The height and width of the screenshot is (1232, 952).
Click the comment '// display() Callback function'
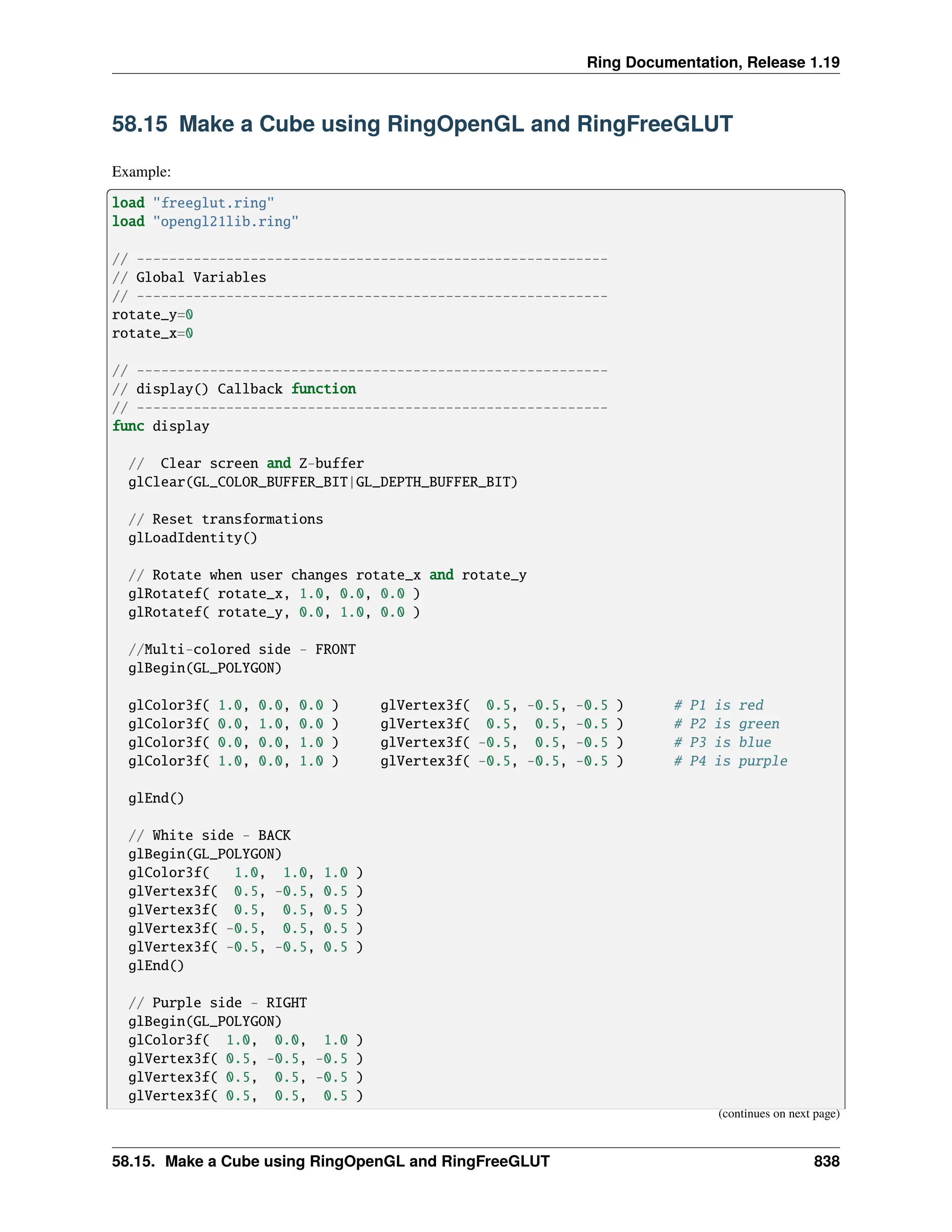click(x=234, y=389)
